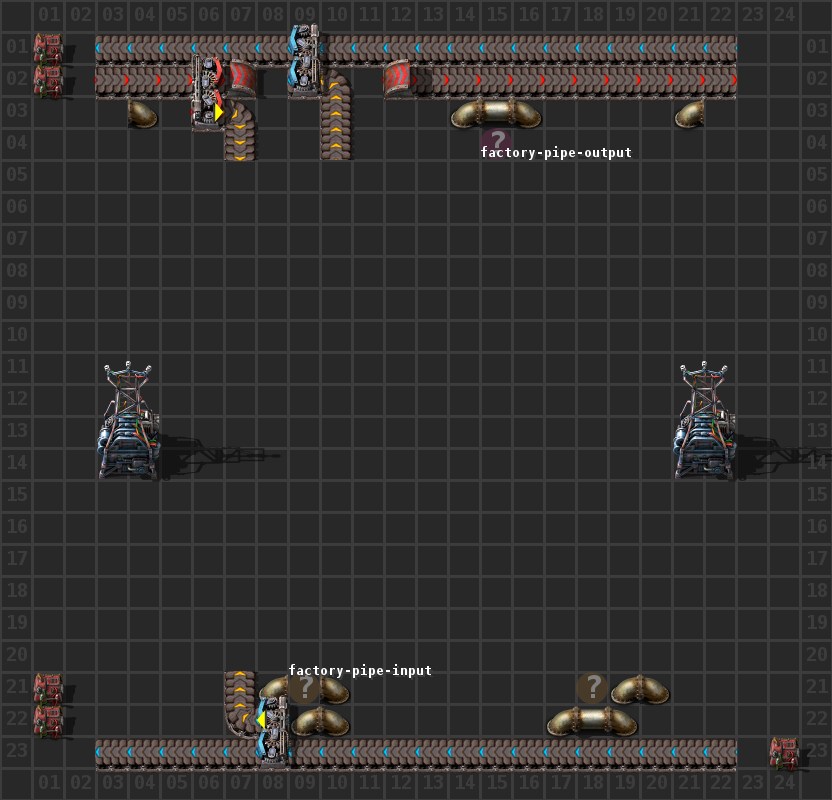Select the blue fast inserter on the top belt
Screen dimensions: 832x800
[298, 60]
